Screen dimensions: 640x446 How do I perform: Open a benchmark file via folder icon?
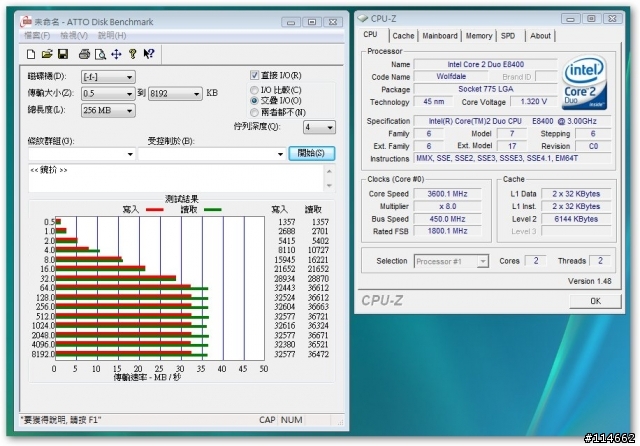point(47,54)
